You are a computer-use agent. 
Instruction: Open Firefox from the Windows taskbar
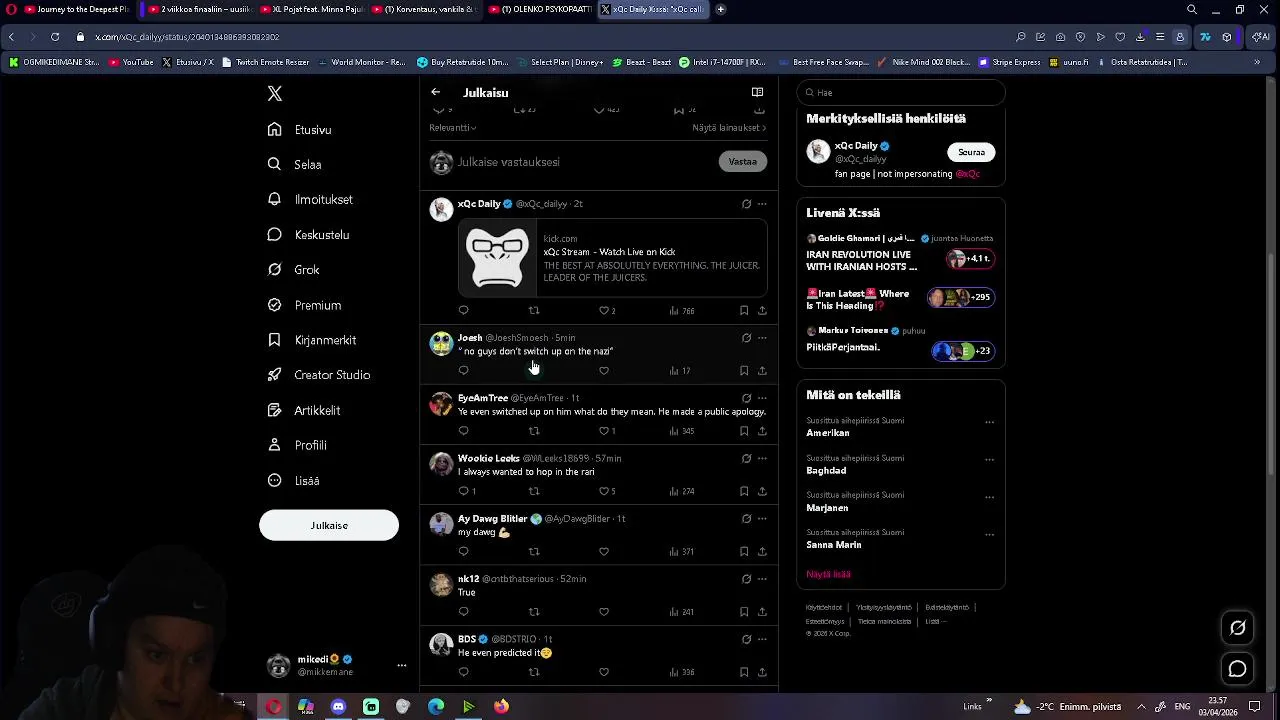click(501, 707)
